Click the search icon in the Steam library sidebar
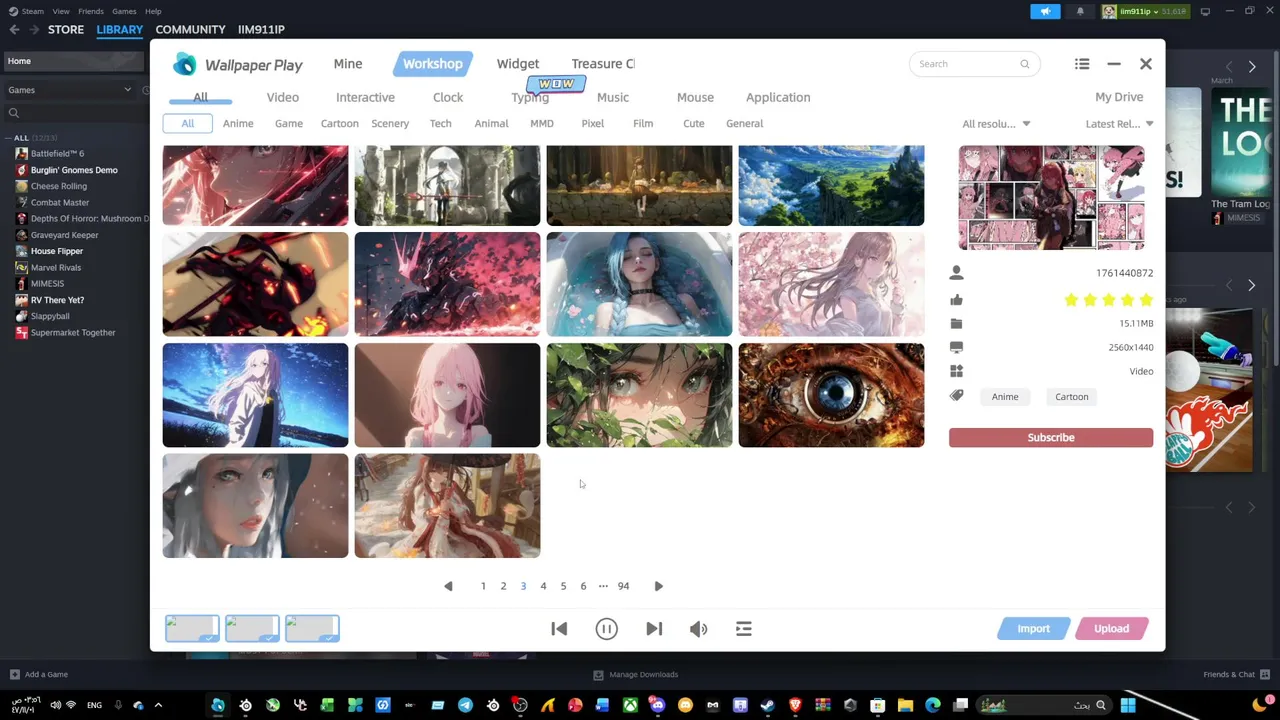Image resolution: width=1280 pixels, height=720 pixels. tap(14, 112)
